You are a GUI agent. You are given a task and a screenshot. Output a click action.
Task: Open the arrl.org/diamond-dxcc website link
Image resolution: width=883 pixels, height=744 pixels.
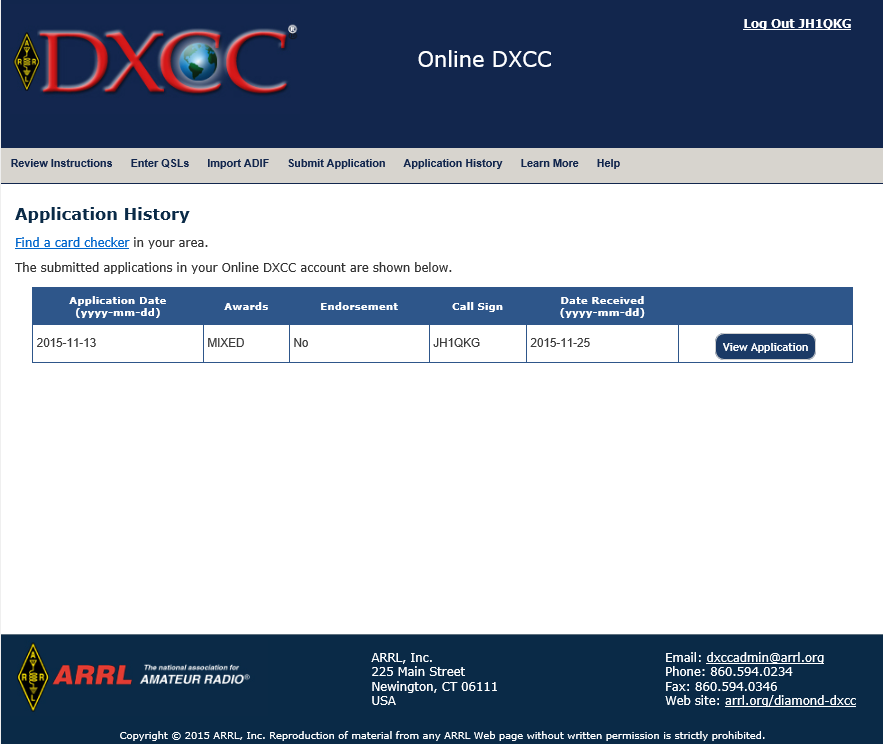point(790,700)
